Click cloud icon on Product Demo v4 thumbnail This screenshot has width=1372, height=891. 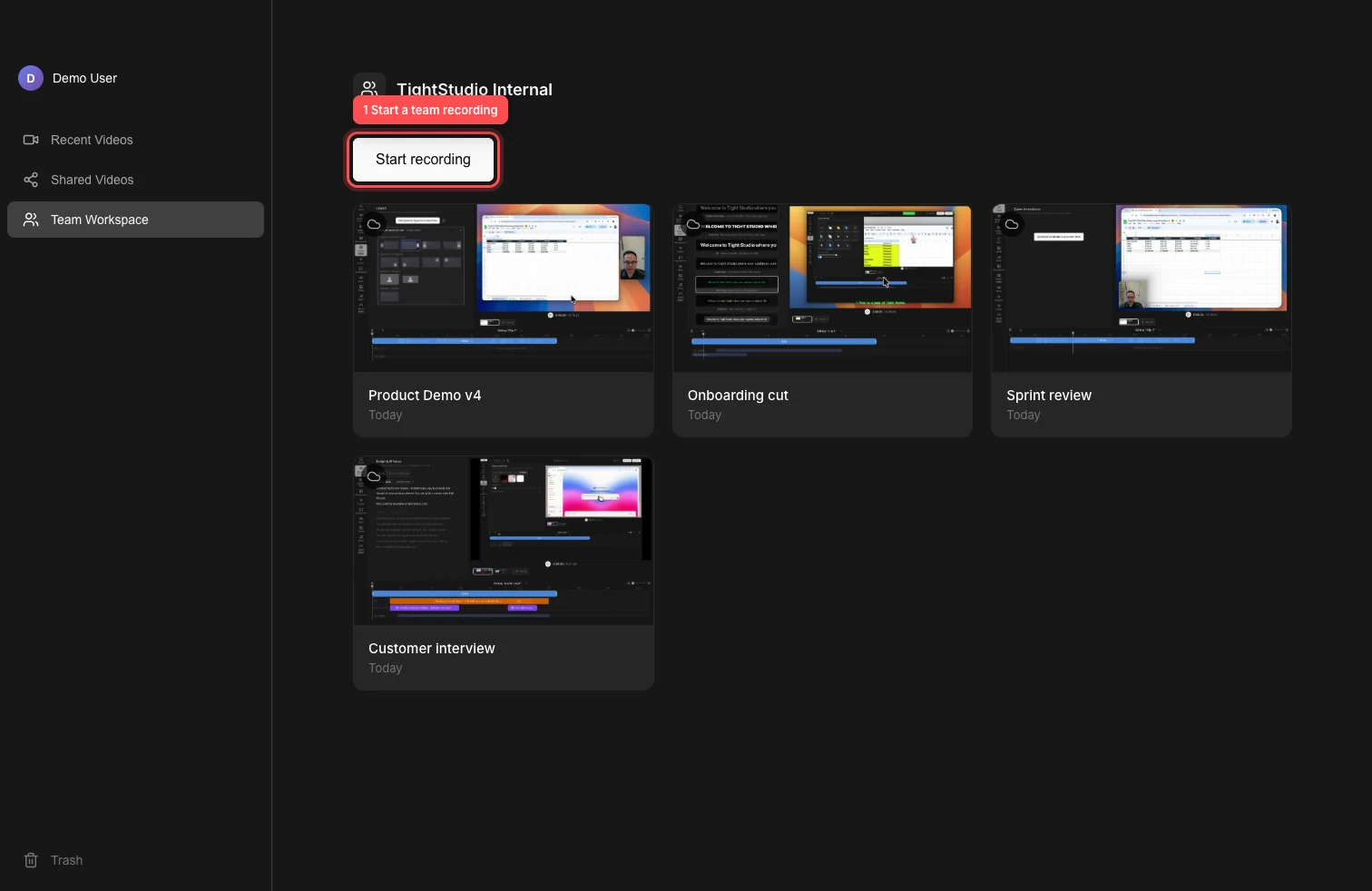coord(374,224)
